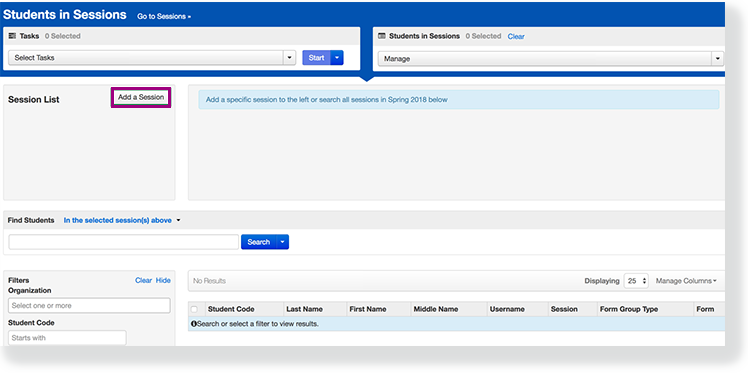Viewport: 748px width, 373px height.
Task: Expand the Find Students session scope dropdown
Action: point(122,220)
